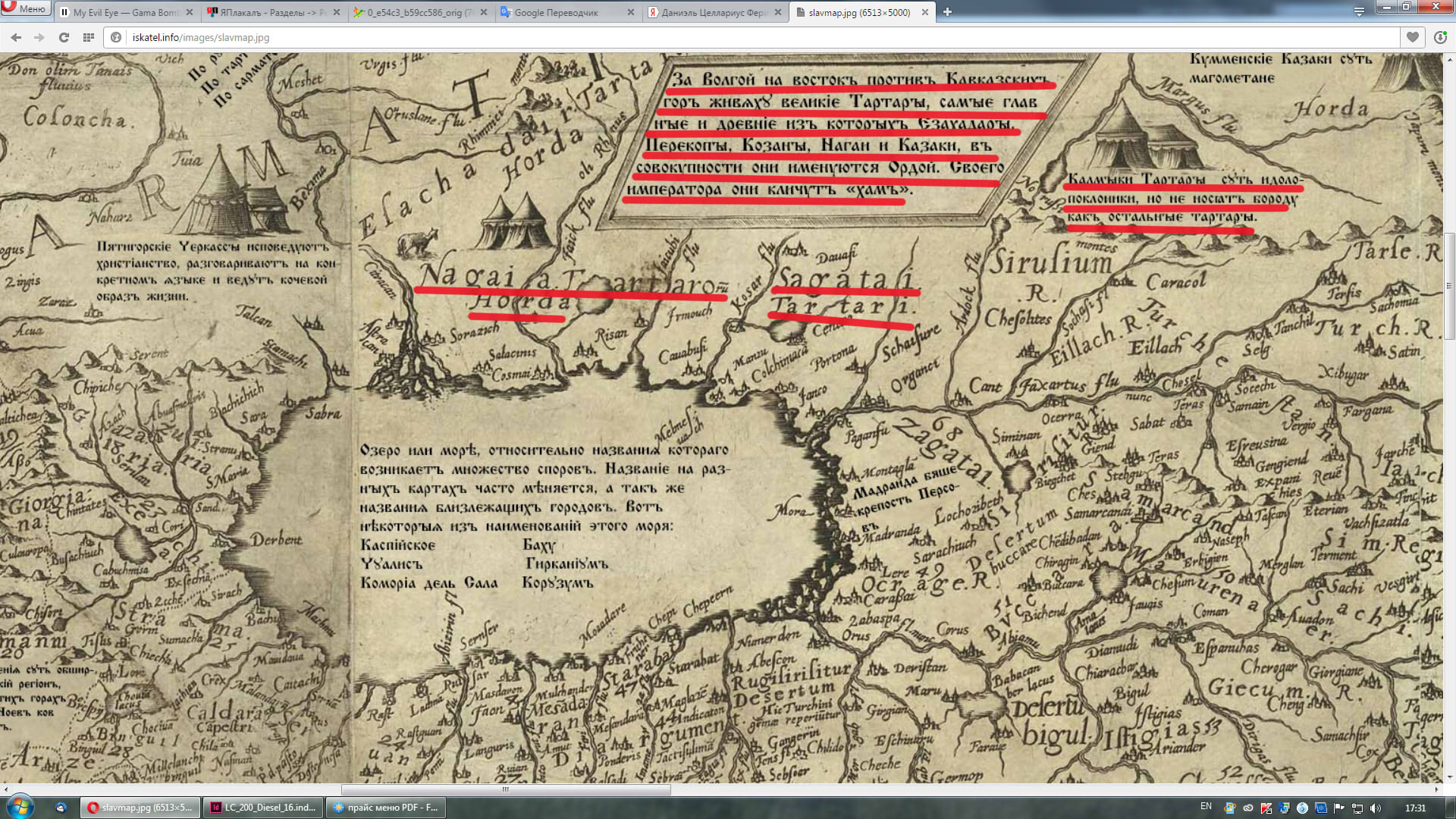Screen dimensions: 1456x819
Task: Close the 0_e54c3_b59cc586_orig tab
Action: (484, 12)
